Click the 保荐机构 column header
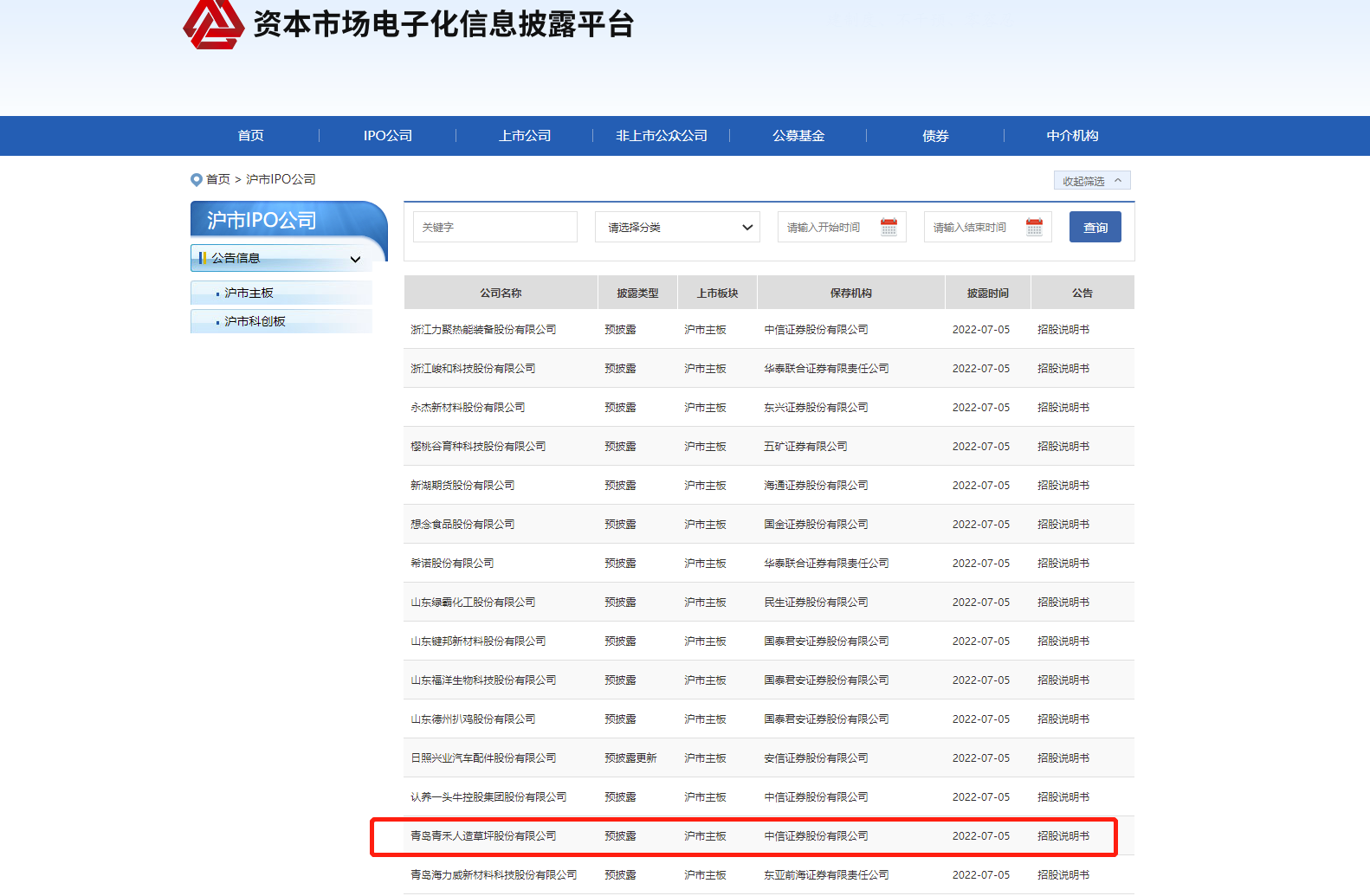 pyautogui.click(x=850, y=293)
